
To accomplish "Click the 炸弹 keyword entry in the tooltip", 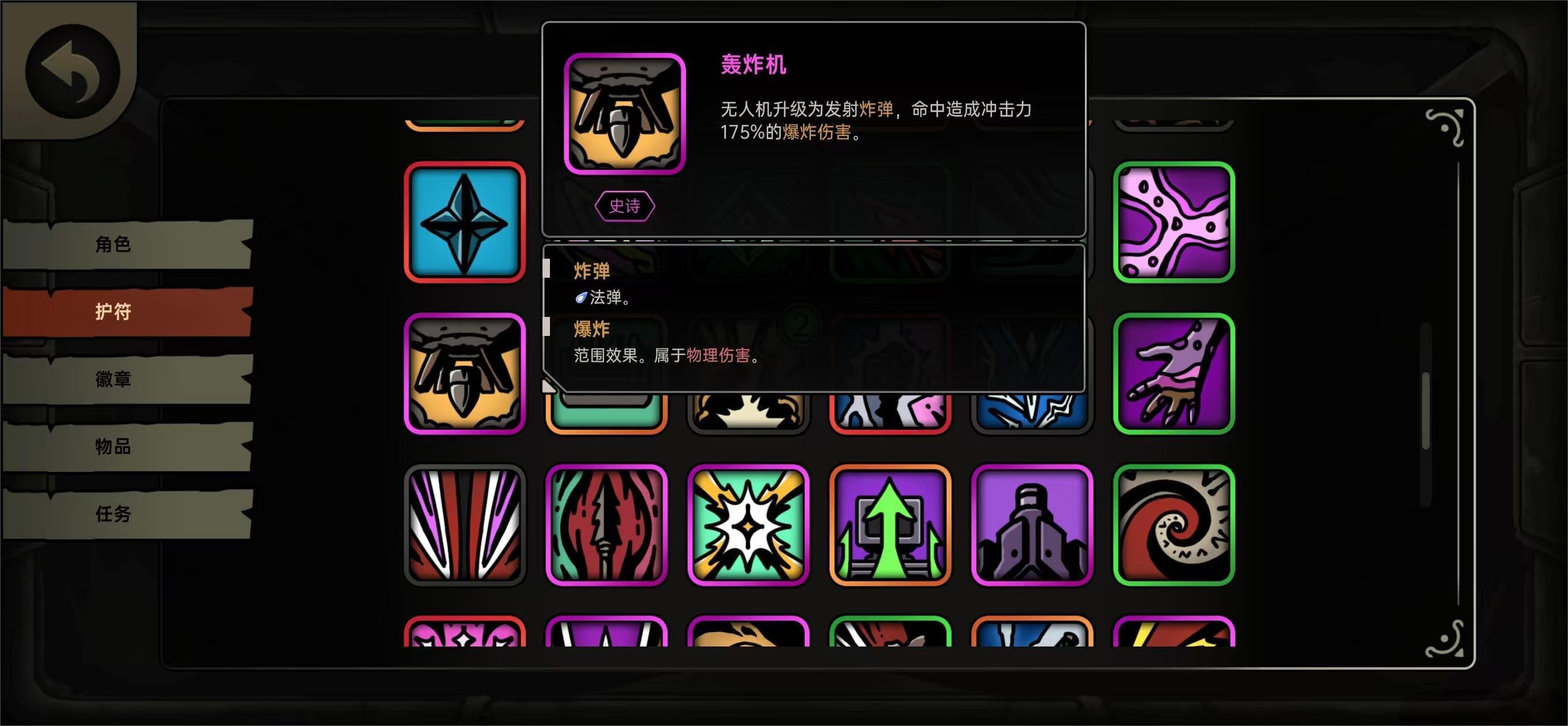I will point(591,271).
